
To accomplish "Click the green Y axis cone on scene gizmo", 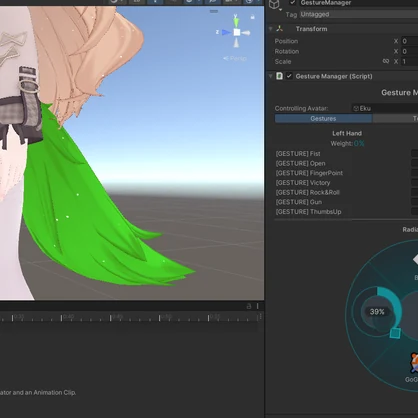I will pos(236,22).
